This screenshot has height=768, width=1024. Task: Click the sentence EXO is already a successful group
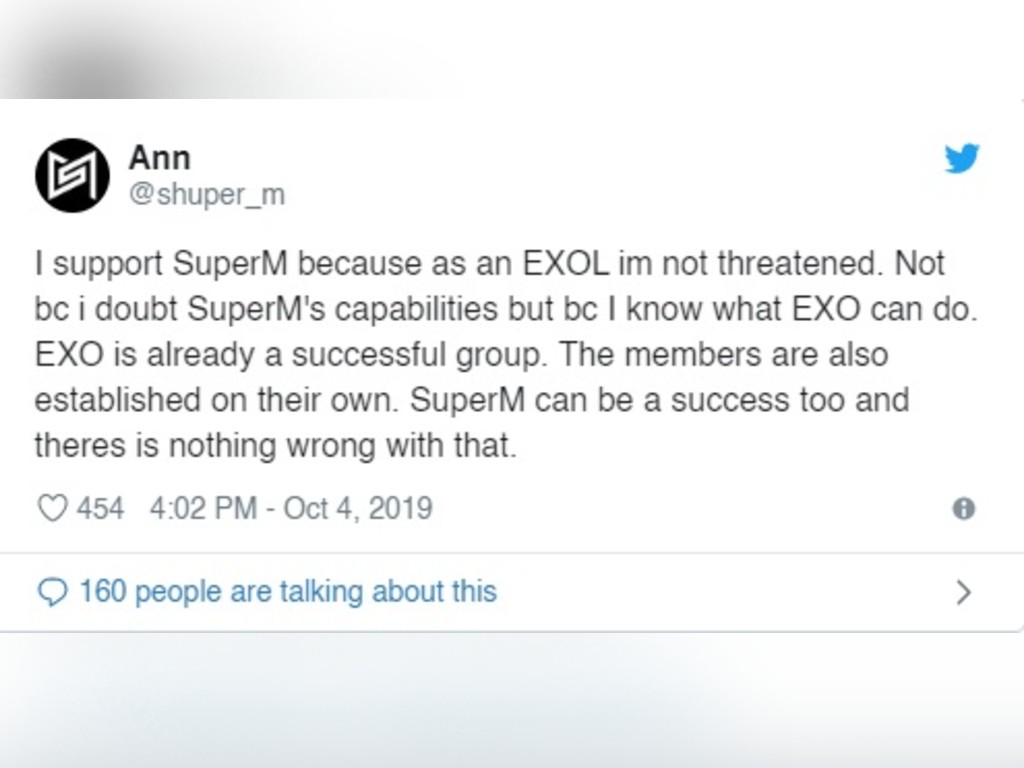coord(289,355)
